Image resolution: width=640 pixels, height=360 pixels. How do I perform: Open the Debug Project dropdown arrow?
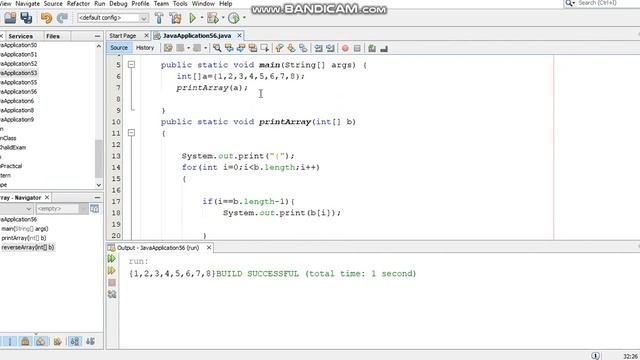(223, 18)
